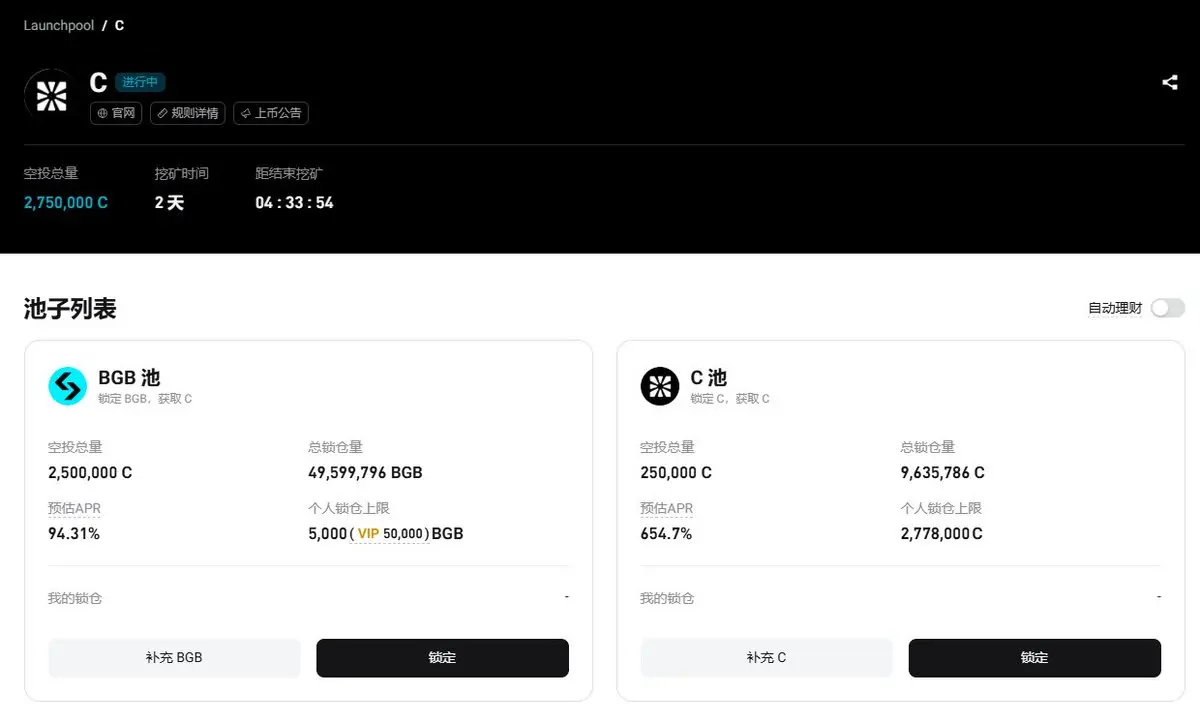Click the 预估APR label in BGB pool
The height and width of the screenshot is (723, 1200).
tap(75, 509)
